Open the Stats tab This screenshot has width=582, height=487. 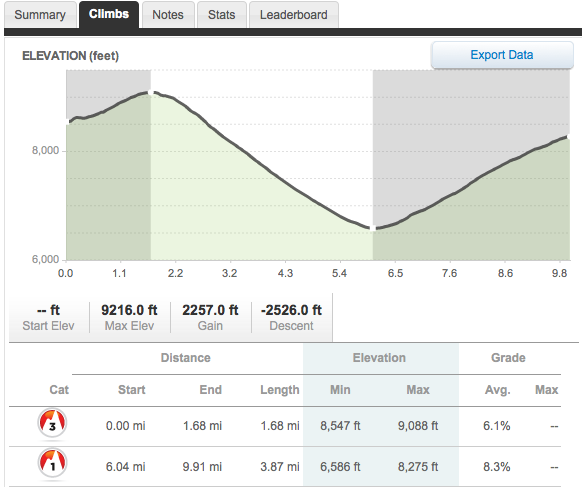(221, 15)
